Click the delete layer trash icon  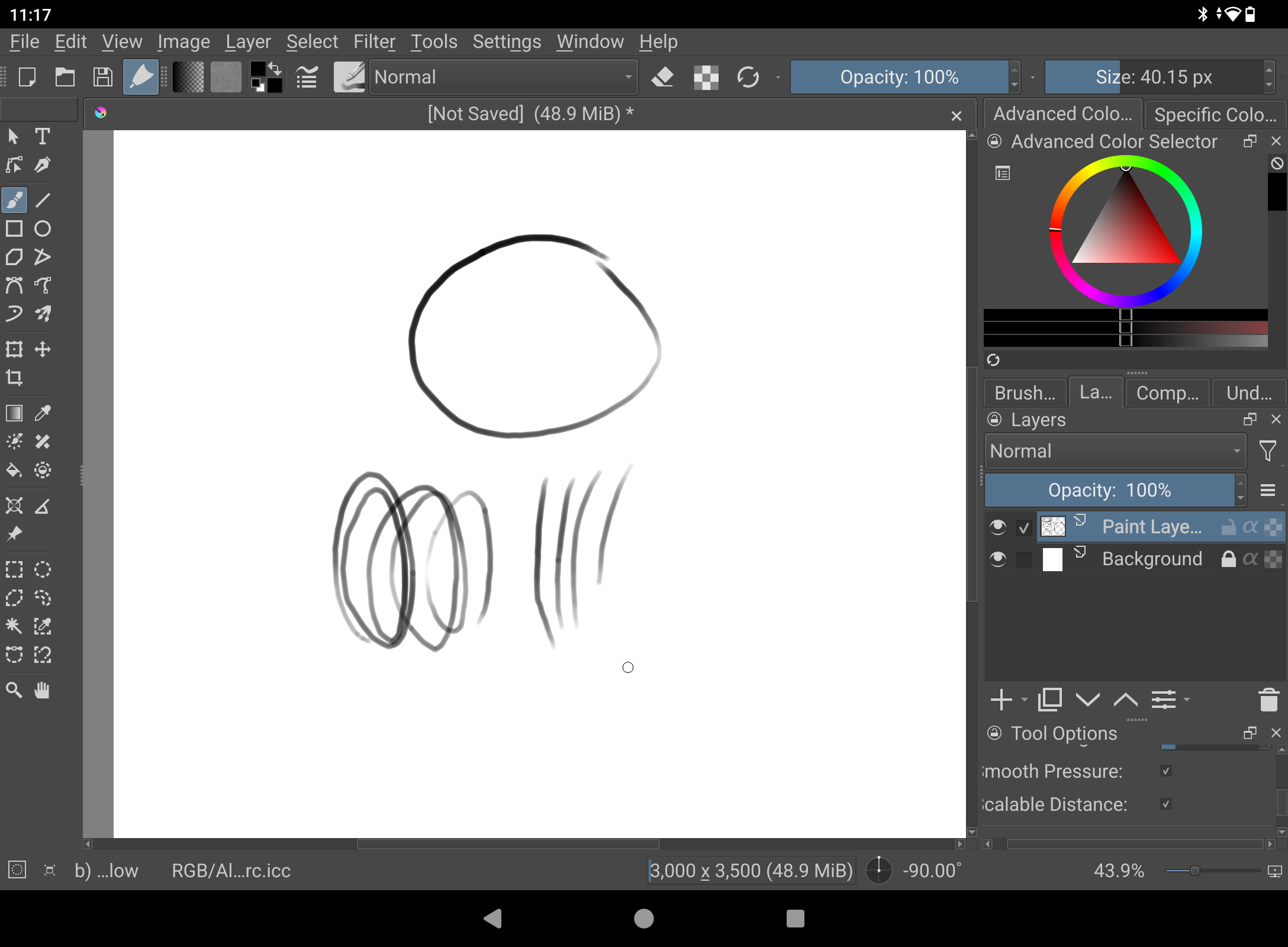coord(1268,700)
